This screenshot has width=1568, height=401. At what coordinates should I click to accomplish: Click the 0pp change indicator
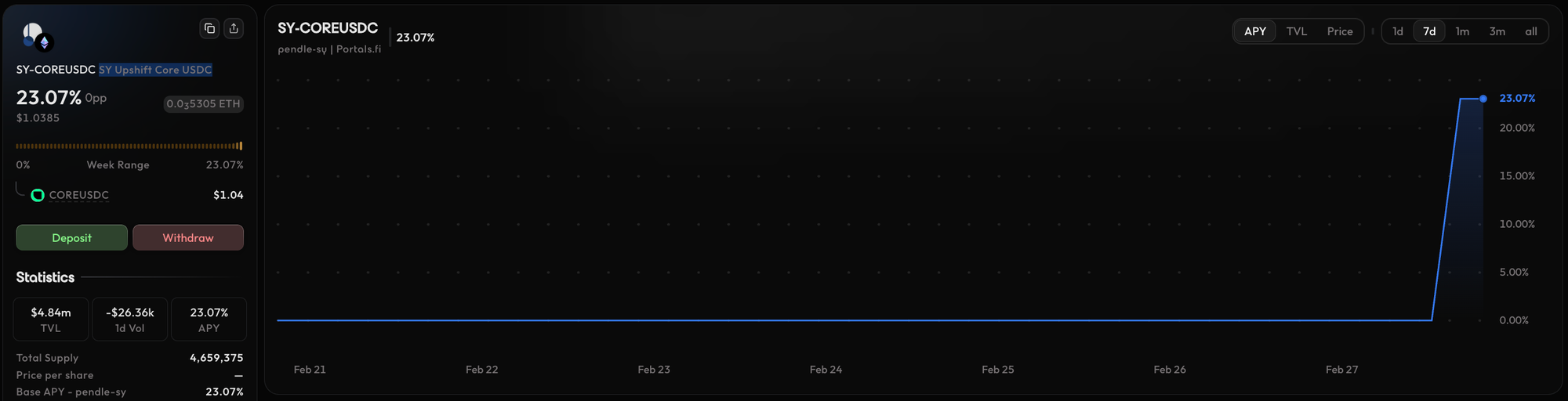point(96,98)
